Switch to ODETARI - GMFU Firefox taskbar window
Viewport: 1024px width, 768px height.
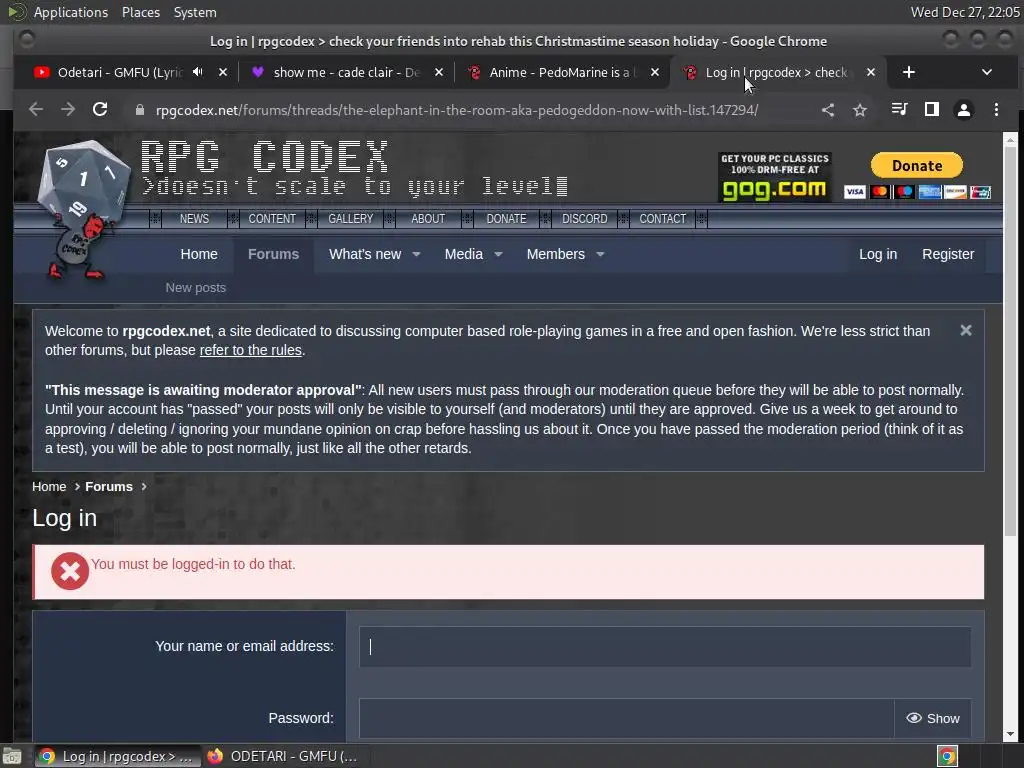point(285,756)
